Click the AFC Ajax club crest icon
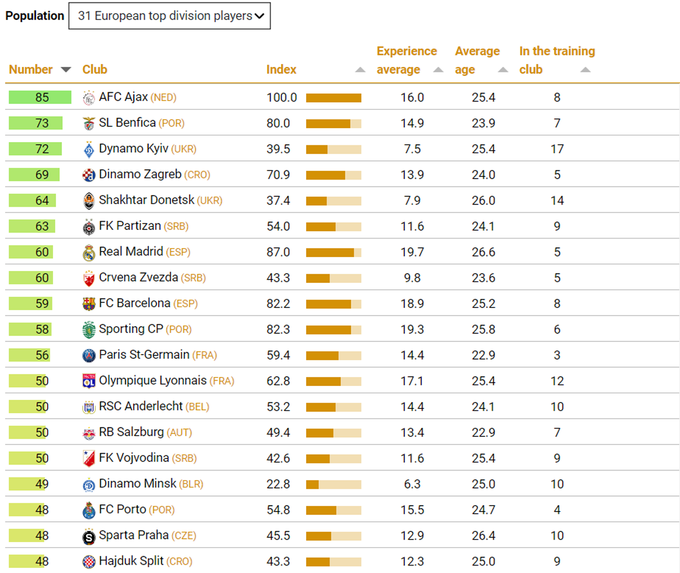The height and width of the screenshot is (573, 680). (x=89, y=97)
